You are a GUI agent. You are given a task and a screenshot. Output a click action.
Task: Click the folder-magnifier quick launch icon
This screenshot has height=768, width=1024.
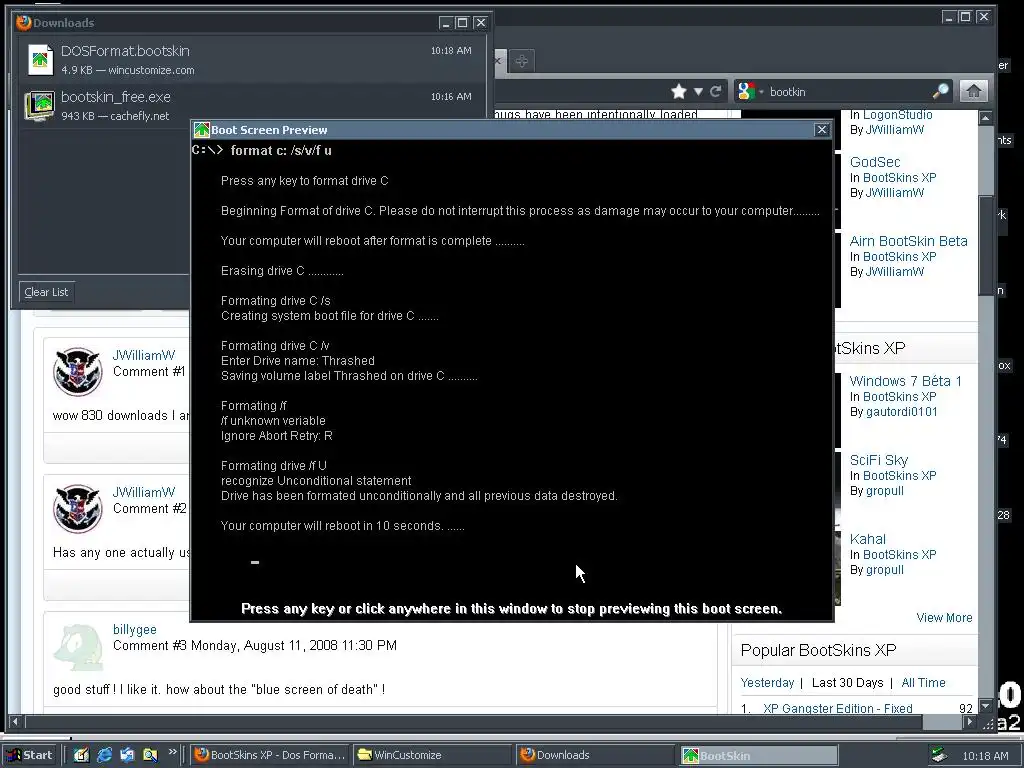point(150,755)
